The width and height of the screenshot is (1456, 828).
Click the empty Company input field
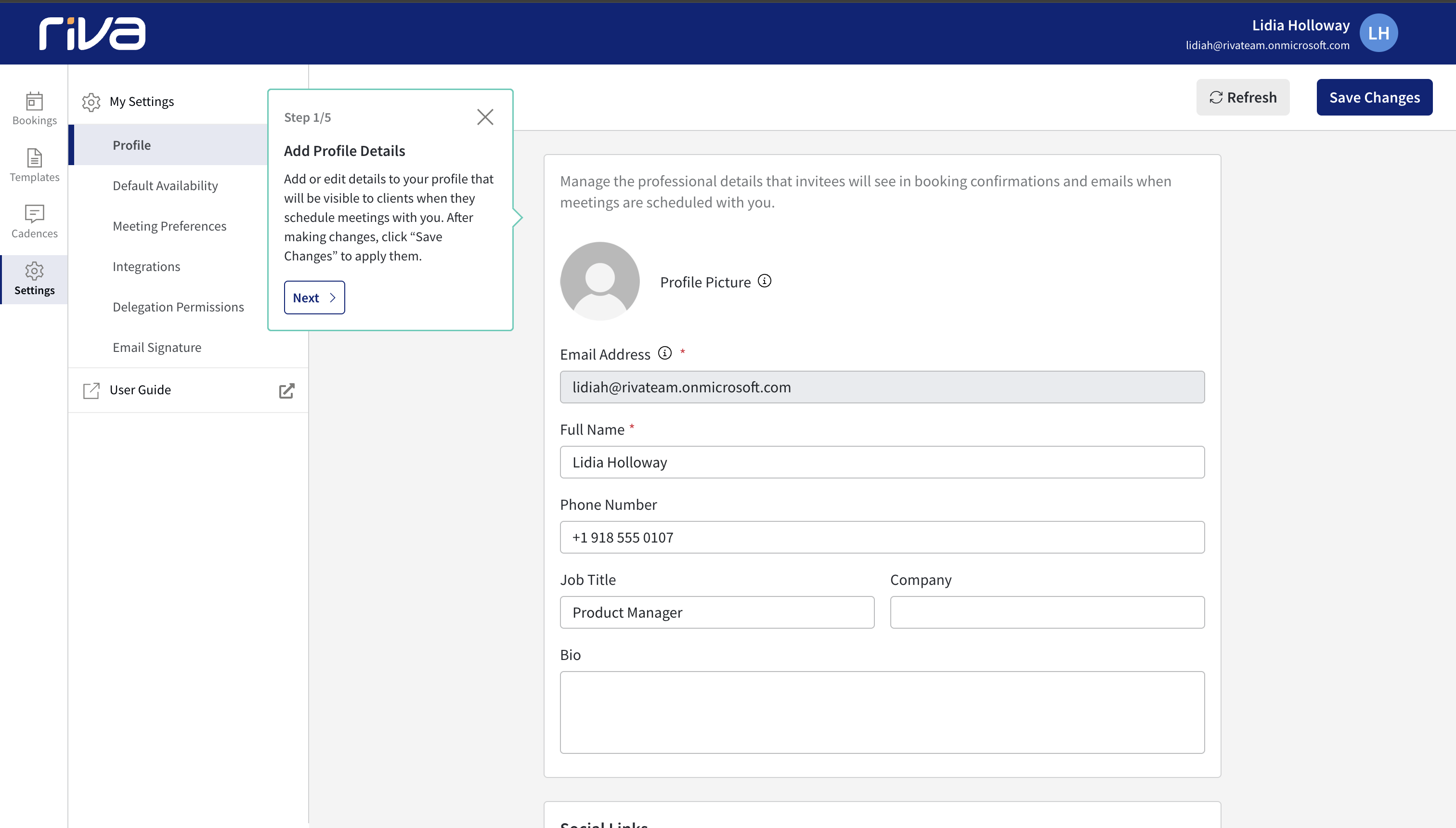pos(1047,612)
